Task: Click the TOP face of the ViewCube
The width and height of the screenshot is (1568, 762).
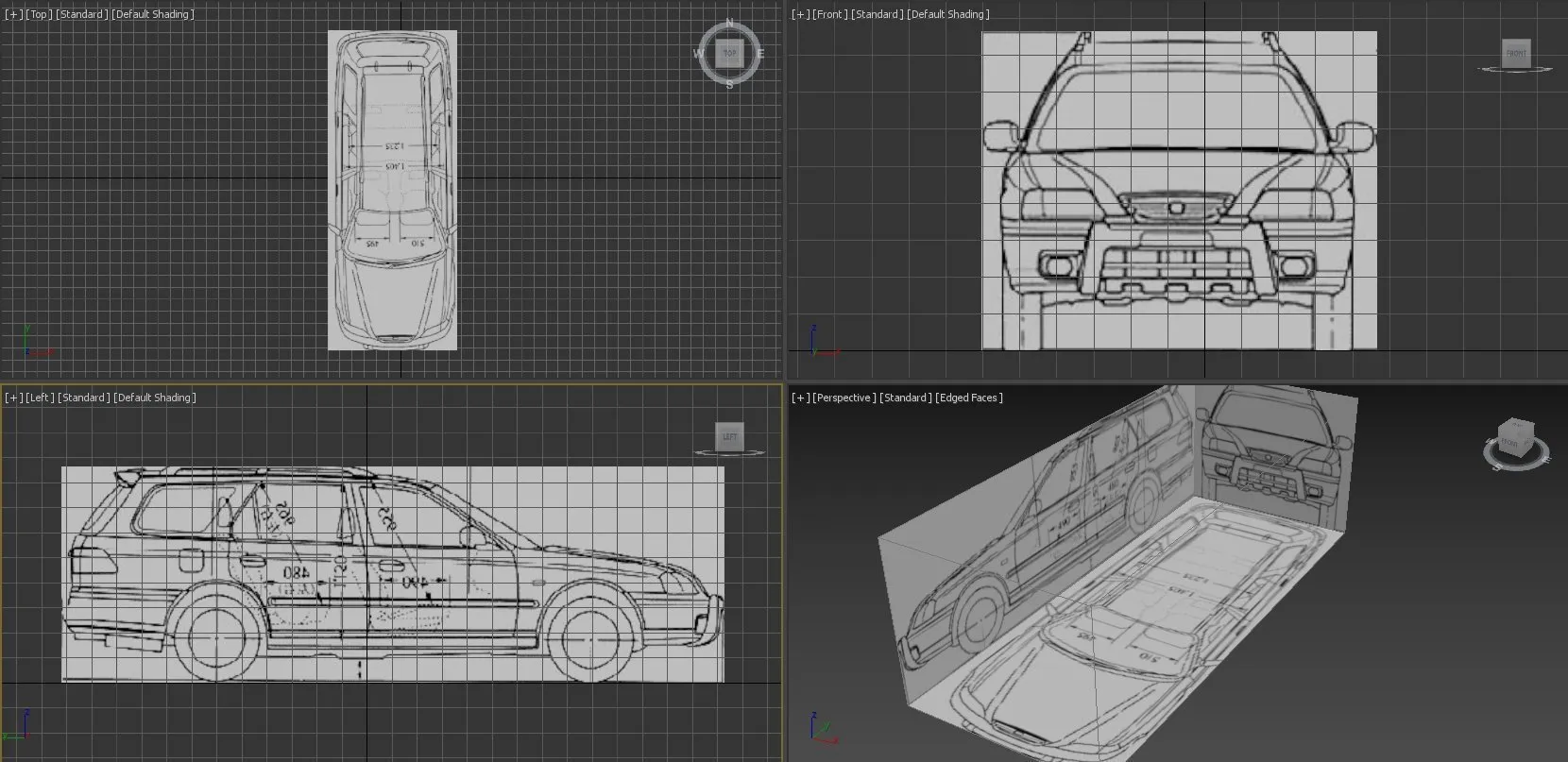Action: coord(729,53)
